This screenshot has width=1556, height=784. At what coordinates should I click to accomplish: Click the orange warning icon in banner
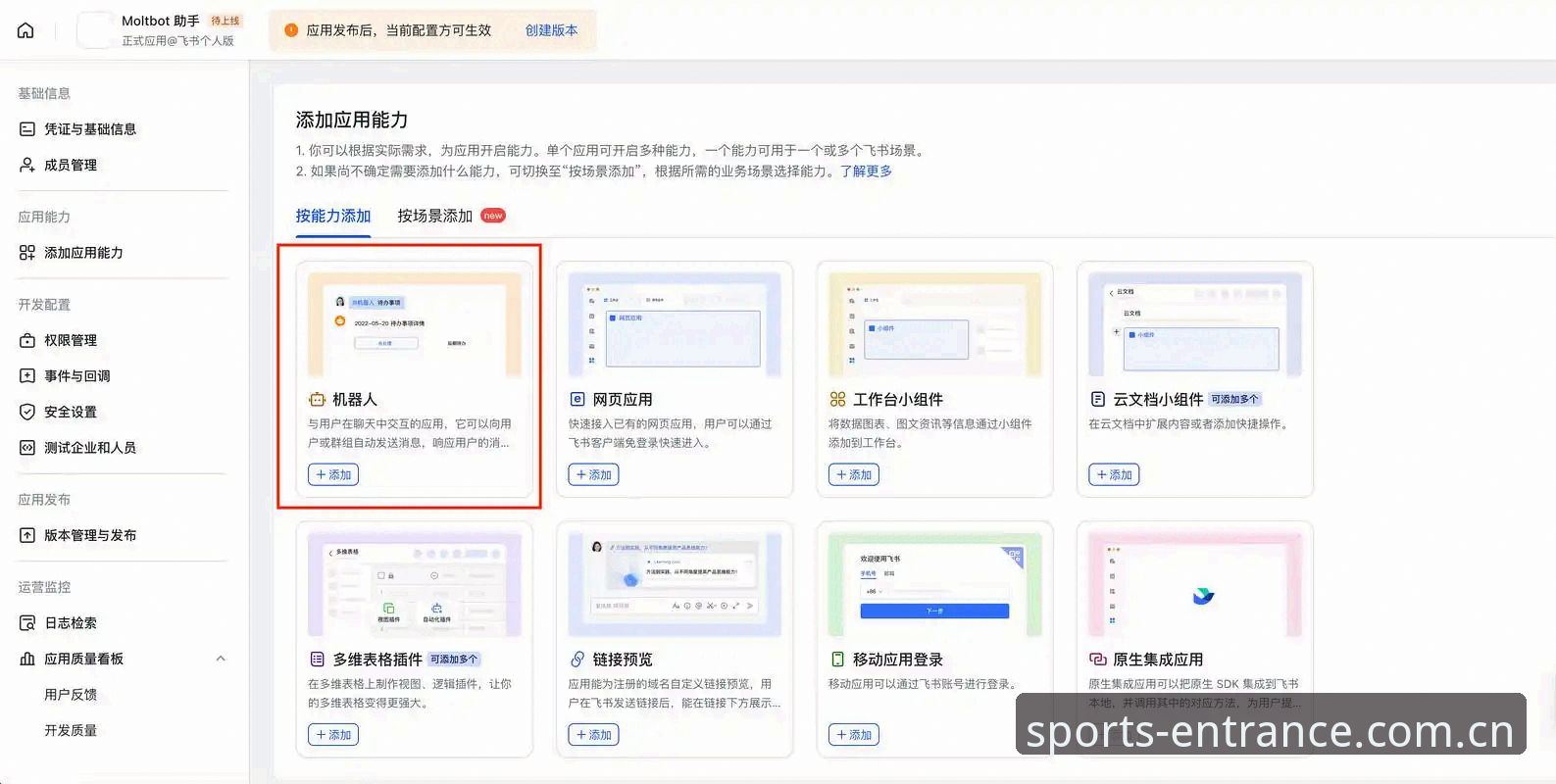[291, 30]
